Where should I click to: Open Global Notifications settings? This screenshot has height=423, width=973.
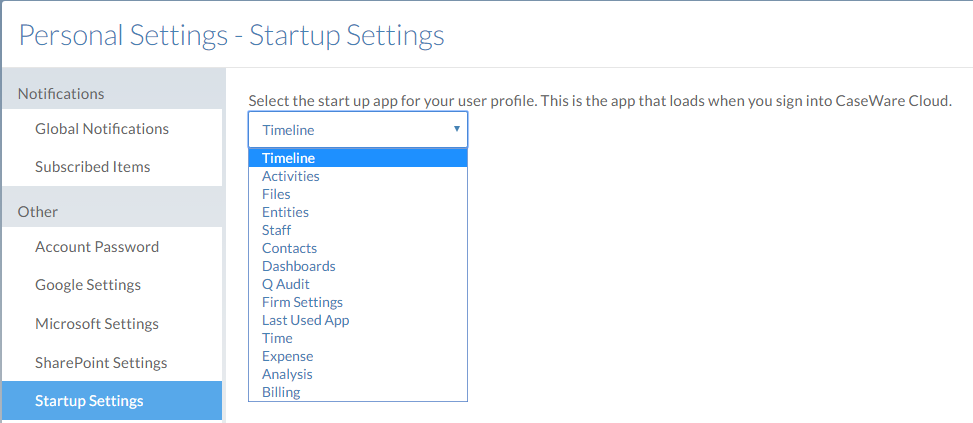coord(102,129)
